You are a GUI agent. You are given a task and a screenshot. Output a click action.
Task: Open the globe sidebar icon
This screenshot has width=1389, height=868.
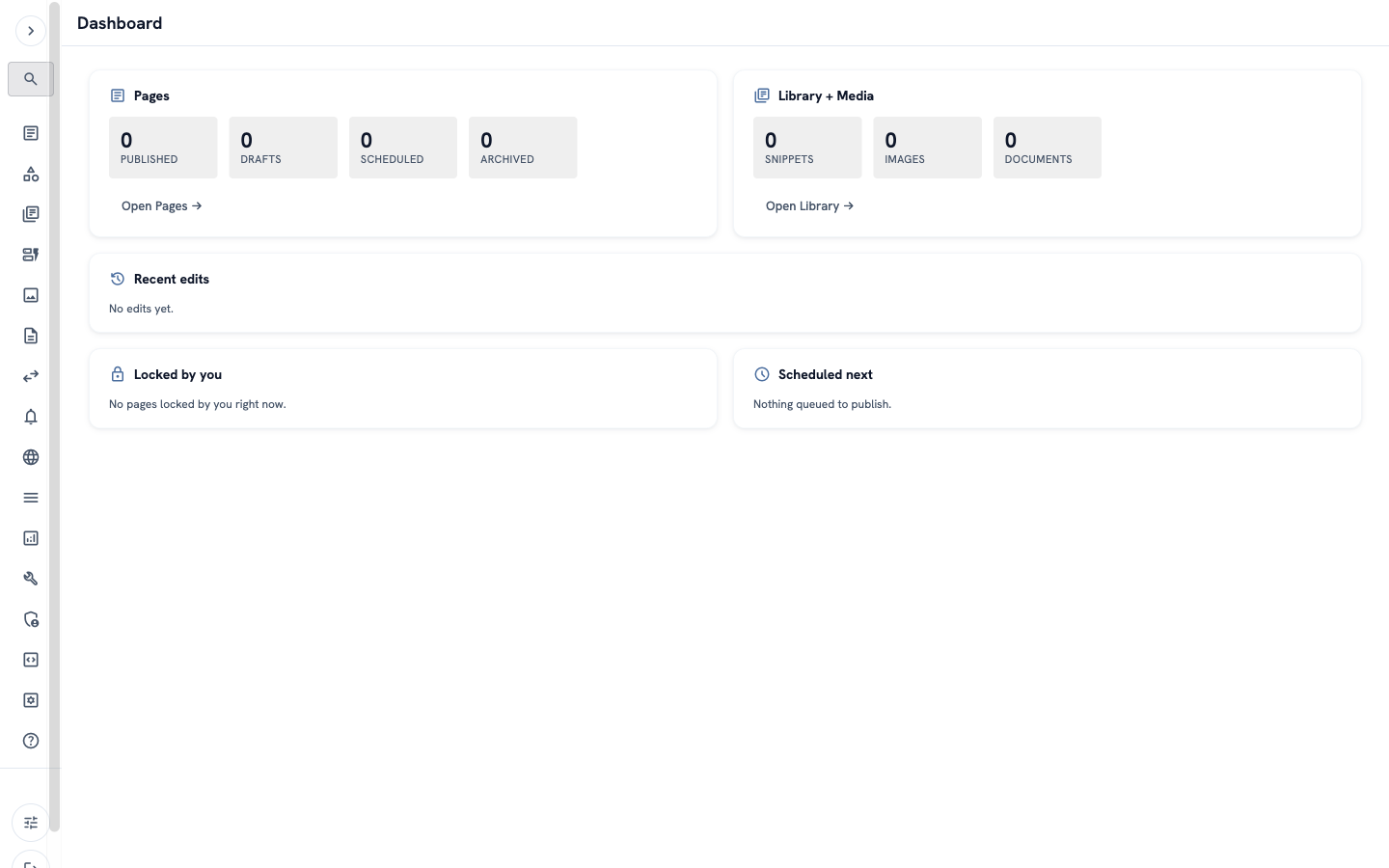click(x=31, y=457)
